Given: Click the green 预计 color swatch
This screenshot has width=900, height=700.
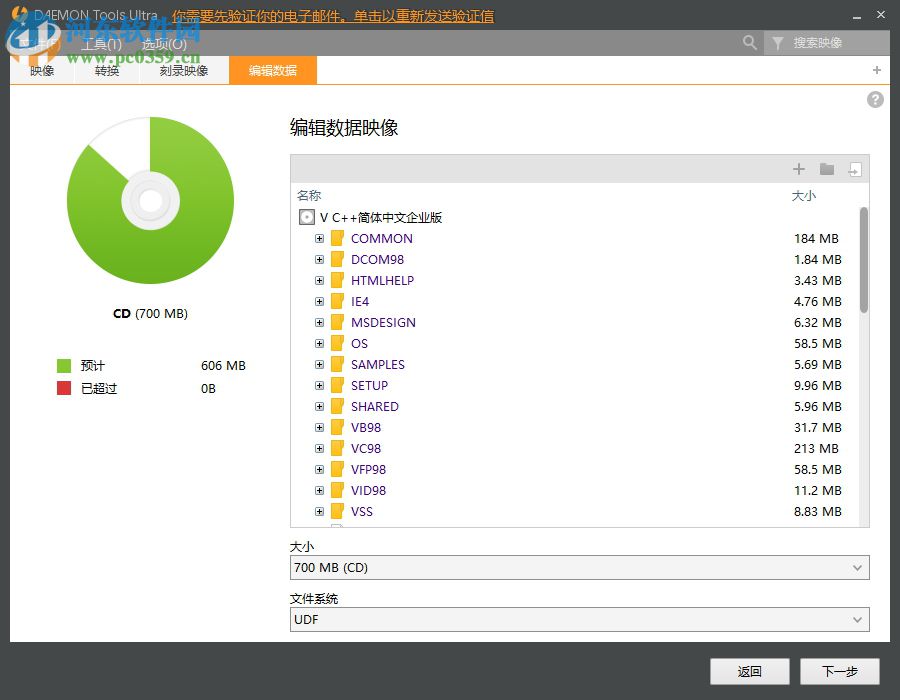Looking at the screenshot, I should click(x=63, y=365).
